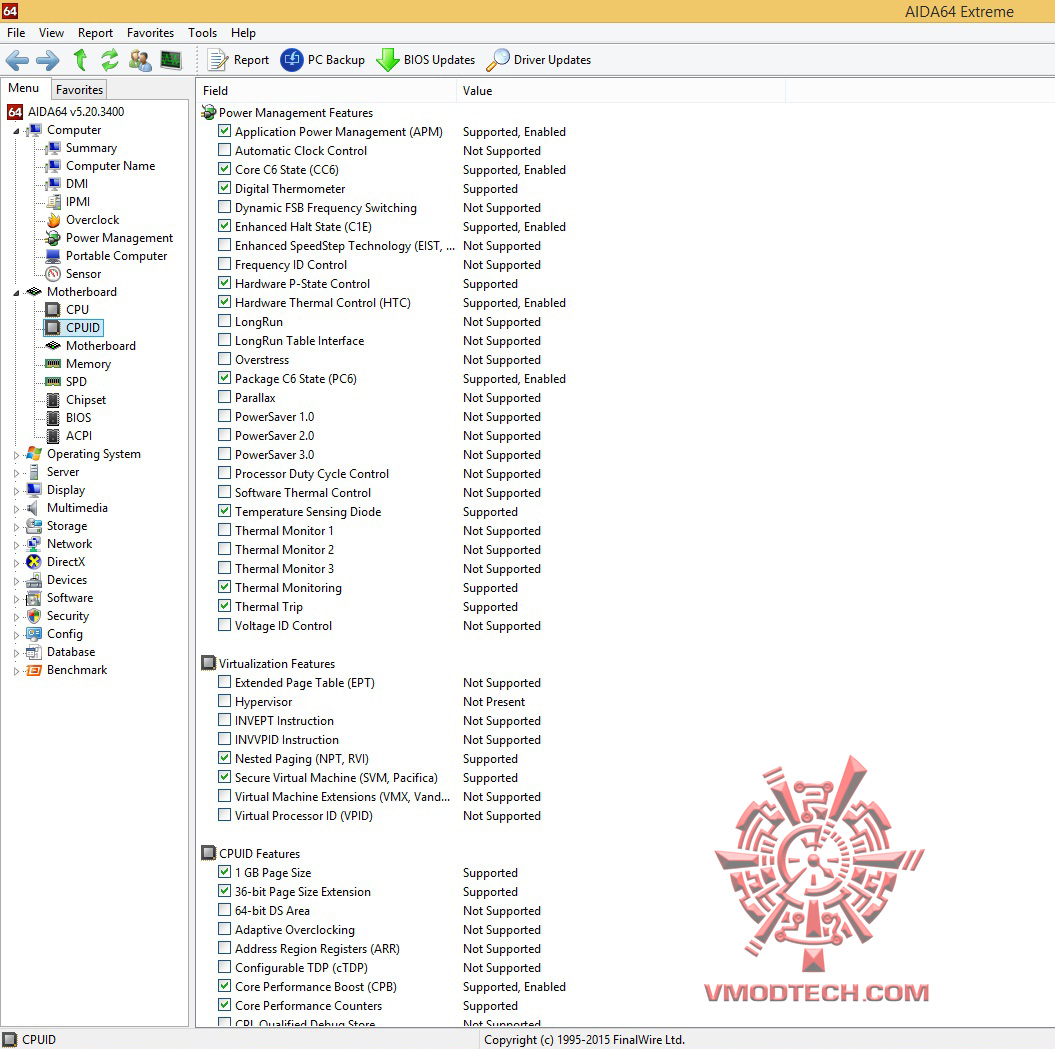Viewport: 1055px width, 1049px height.
Task: Select the DMI tree icon
Action: [x=53, y=184]
